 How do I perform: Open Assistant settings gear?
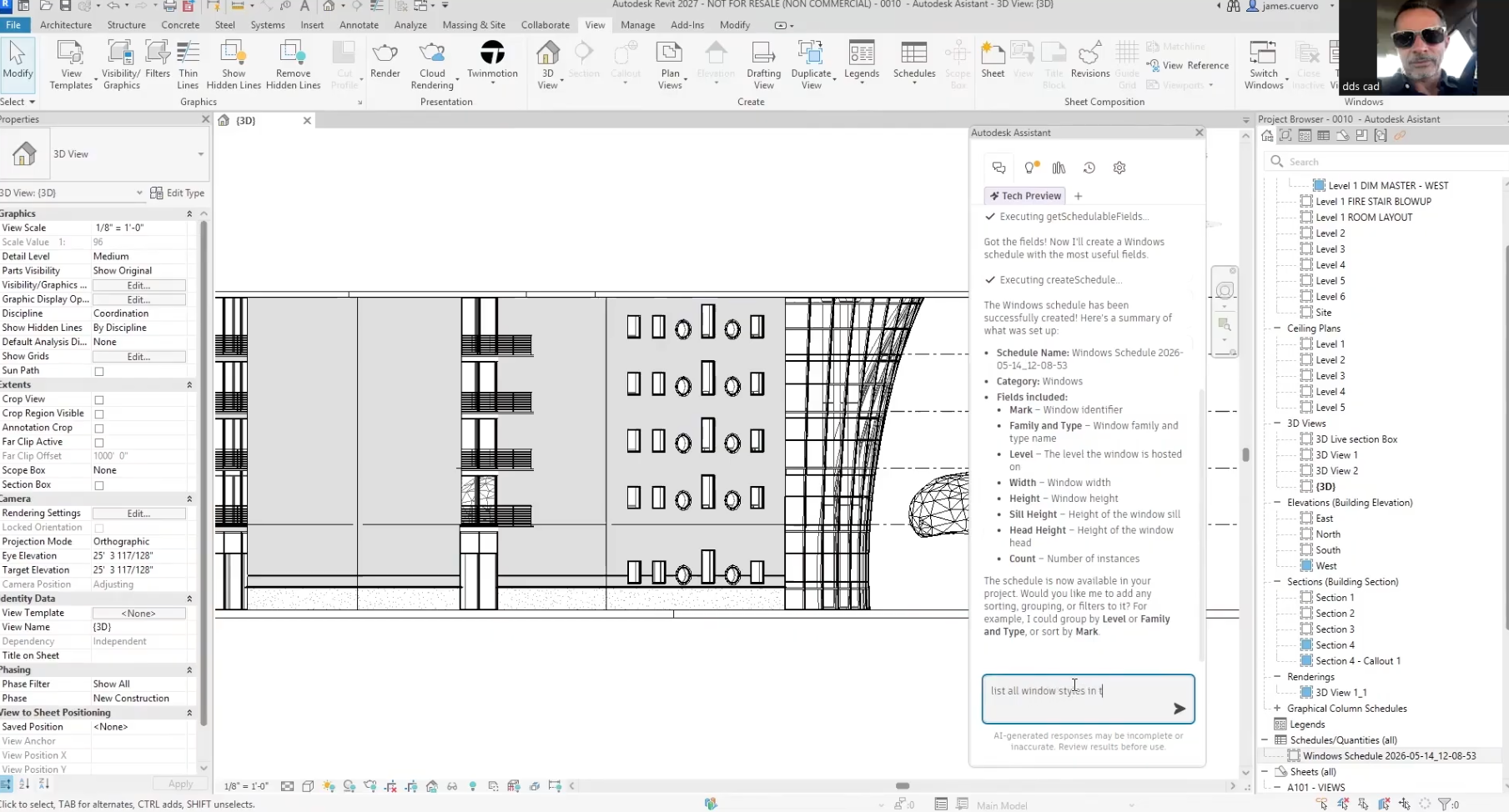[1119, 168]
